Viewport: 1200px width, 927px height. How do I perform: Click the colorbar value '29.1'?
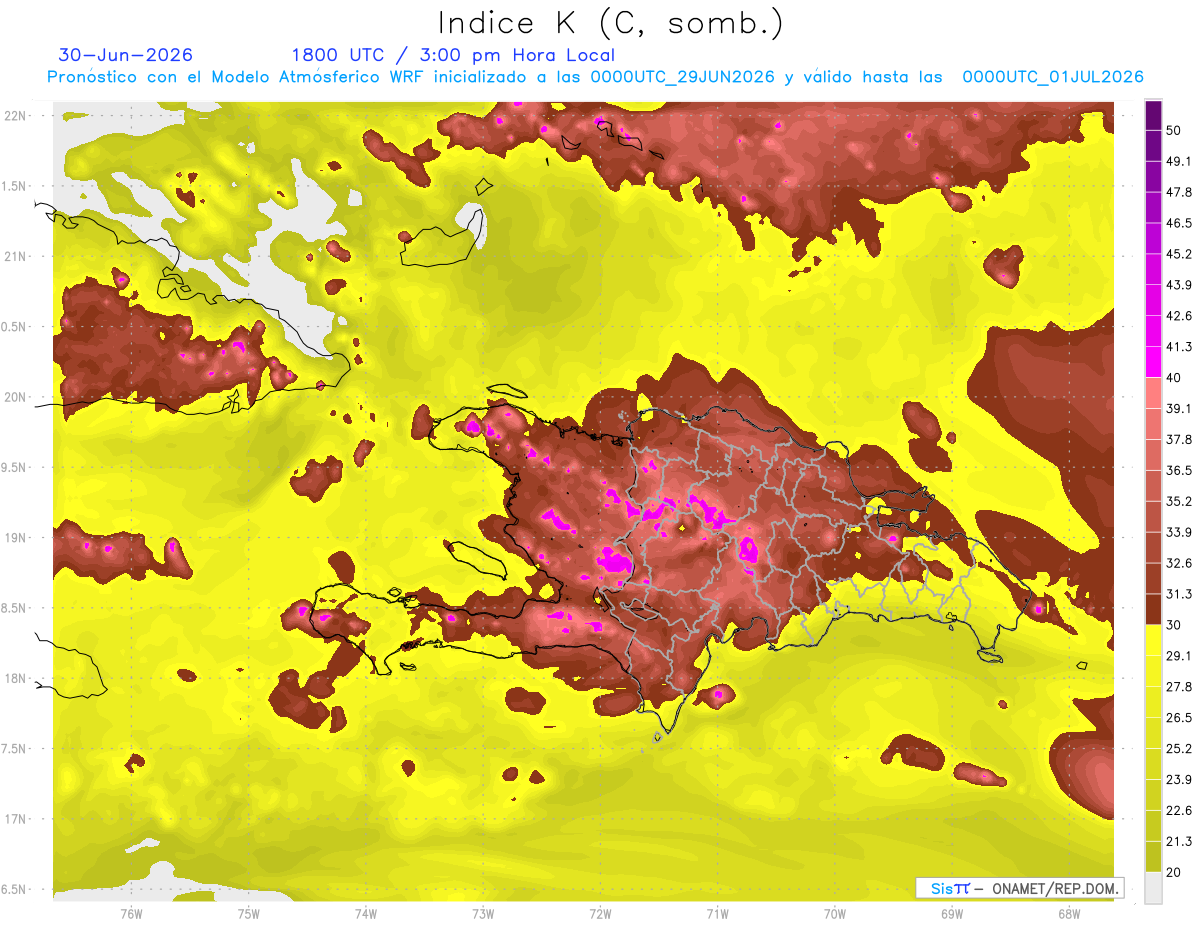tap(1178, 656)
